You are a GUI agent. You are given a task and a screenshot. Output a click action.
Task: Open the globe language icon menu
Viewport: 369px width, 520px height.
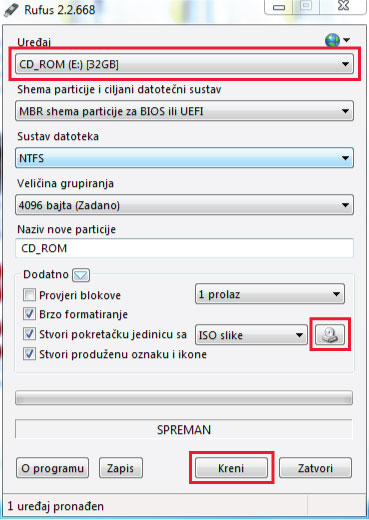pyautogui.click(x=337, y=40)
